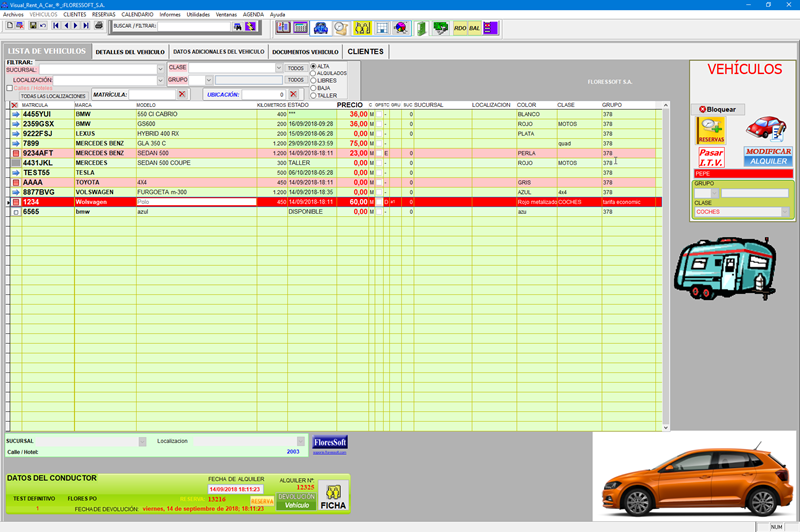Open the calendar grid toolbar icon
Image resolution: width=800 pixels, height=532 pixels.
pos(382,28)
